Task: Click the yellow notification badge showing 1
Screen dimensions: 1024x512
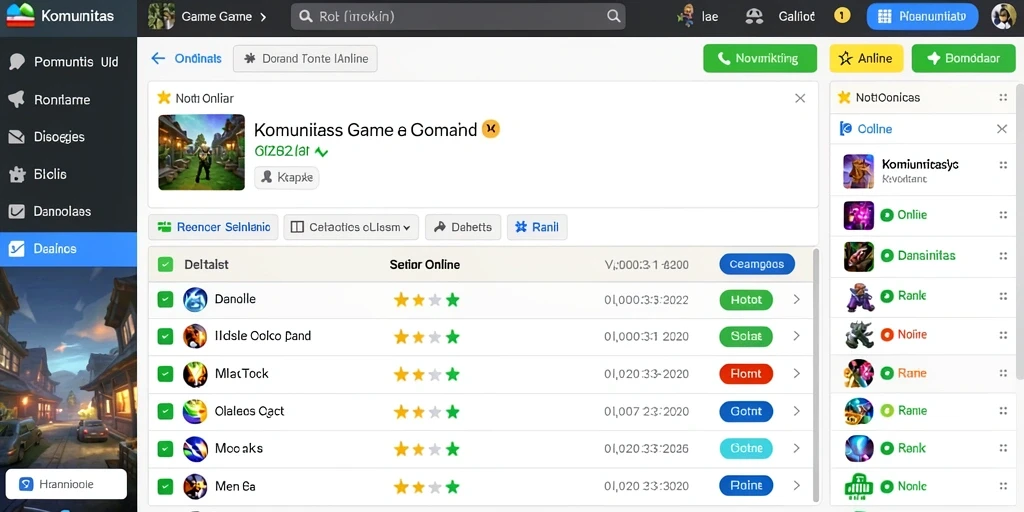Action: (842, 16)
